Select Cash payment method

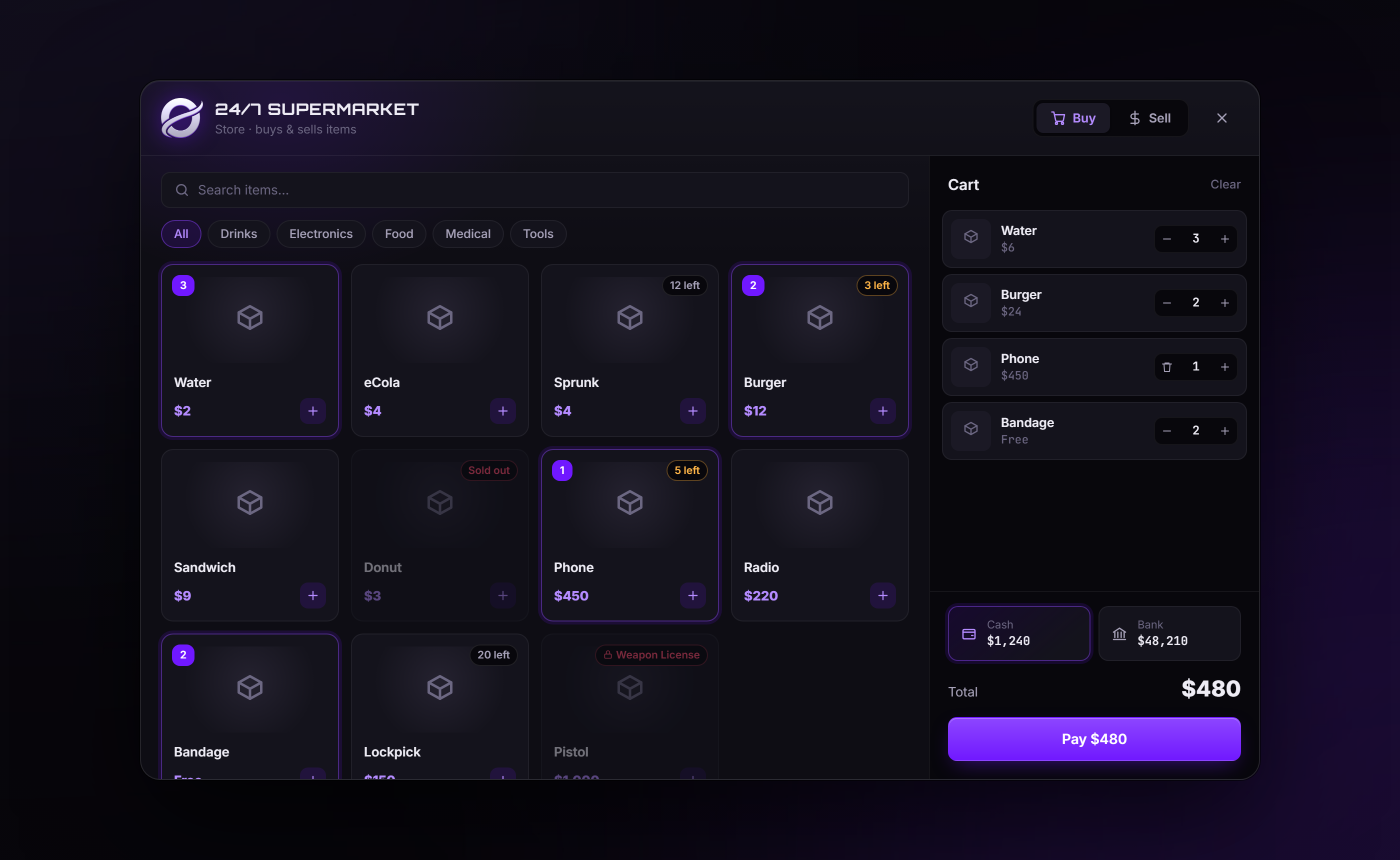coord(1019,633)
